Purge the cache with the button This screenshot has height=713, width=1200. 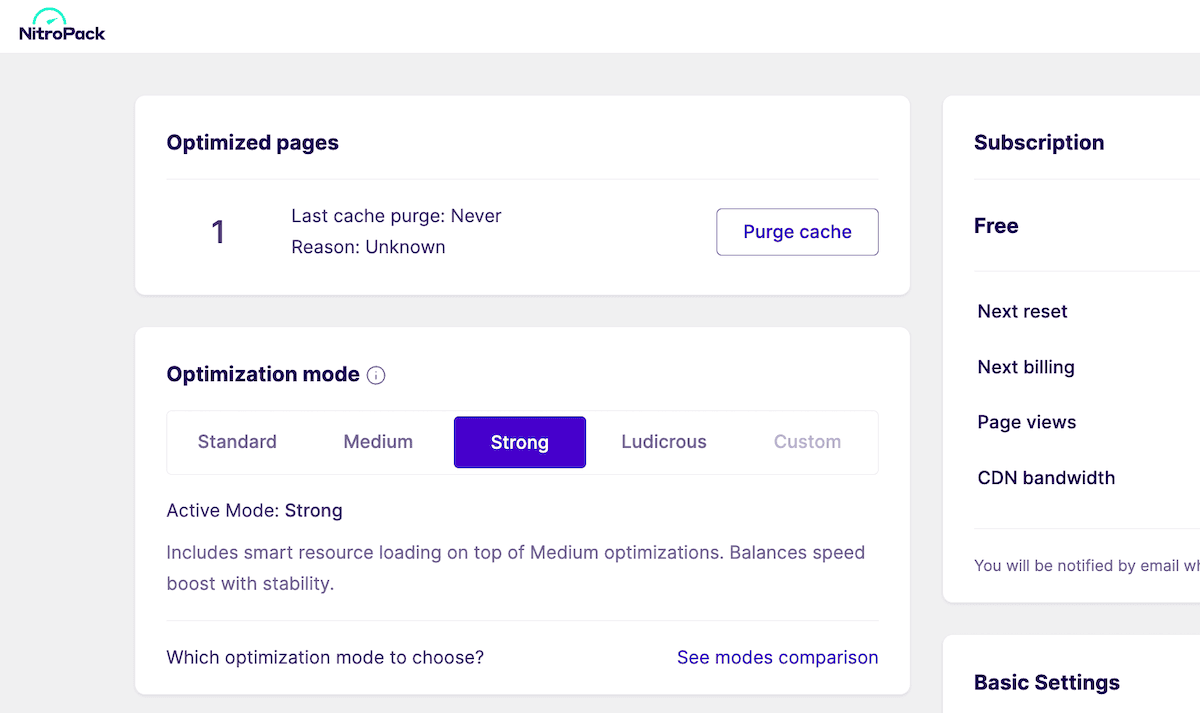[x=797, y=232]
